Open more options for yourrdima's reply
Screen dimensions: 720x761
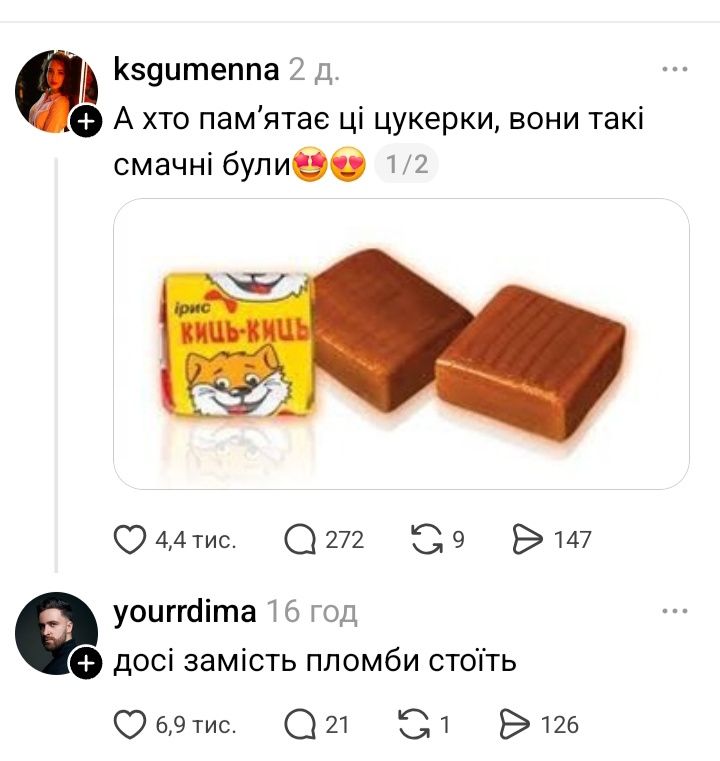pos(675,611)
